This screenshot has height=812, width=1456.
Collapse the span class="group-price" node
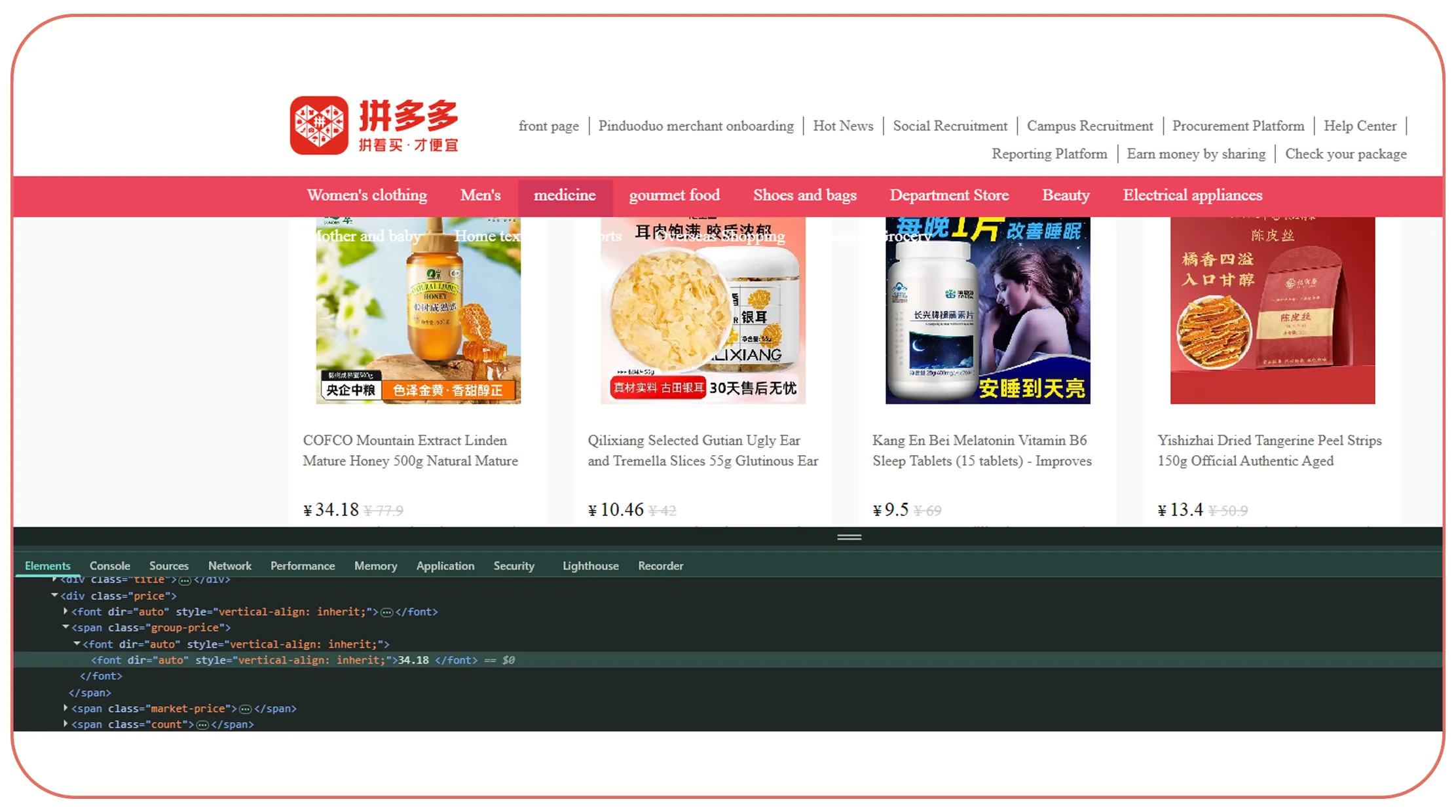click(65, 627)
